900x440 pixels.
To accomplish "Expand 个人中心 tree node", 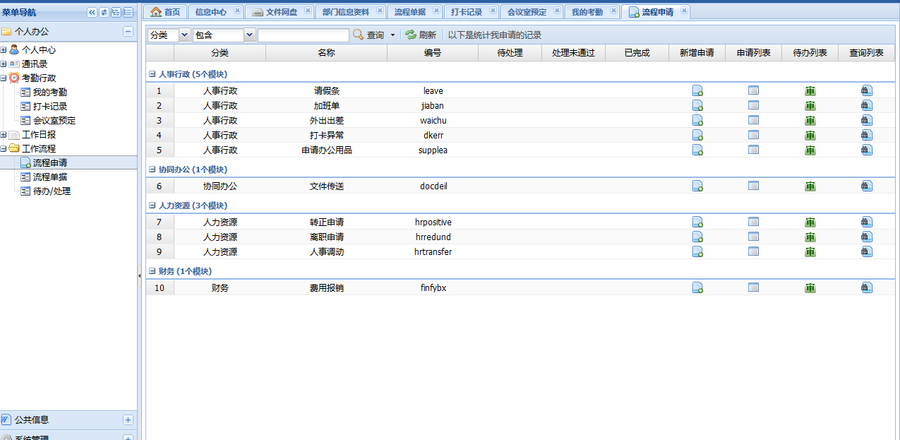I will pyautogui.click(x=3, y=50).
